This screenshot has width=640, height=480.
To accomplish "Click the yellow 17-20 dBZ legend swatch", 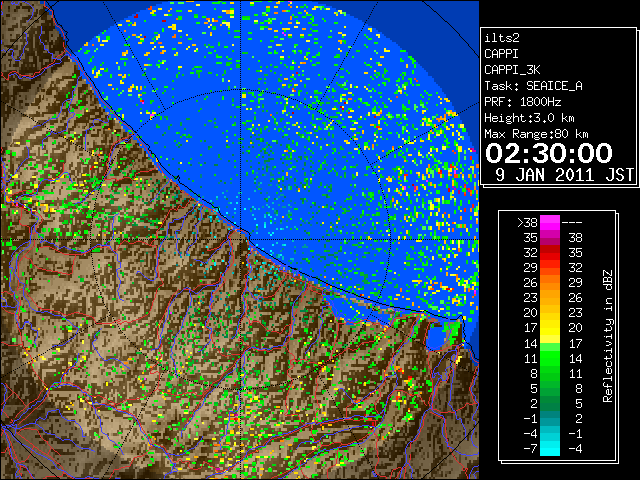I will [550, 328].
